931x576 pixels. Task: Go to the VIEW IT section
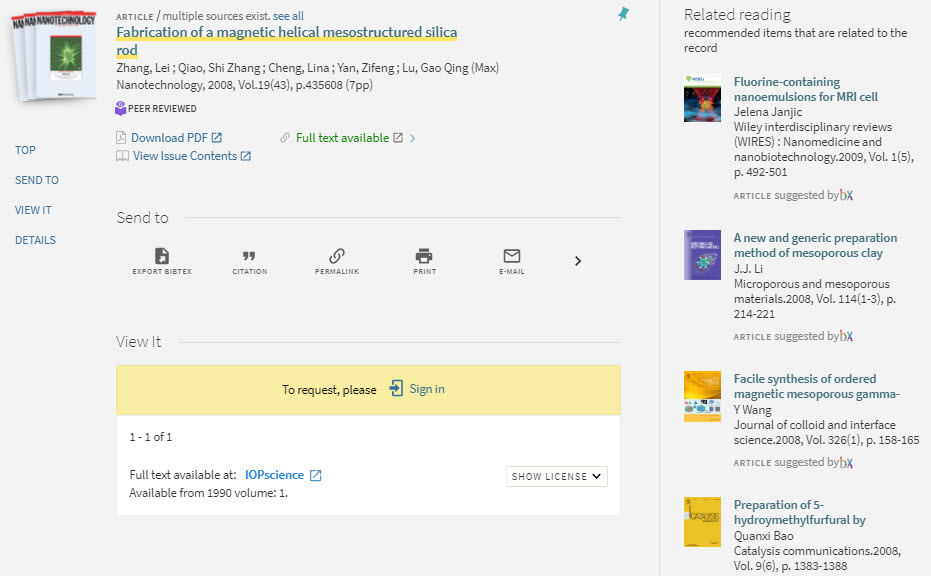[x=33, y=210]
